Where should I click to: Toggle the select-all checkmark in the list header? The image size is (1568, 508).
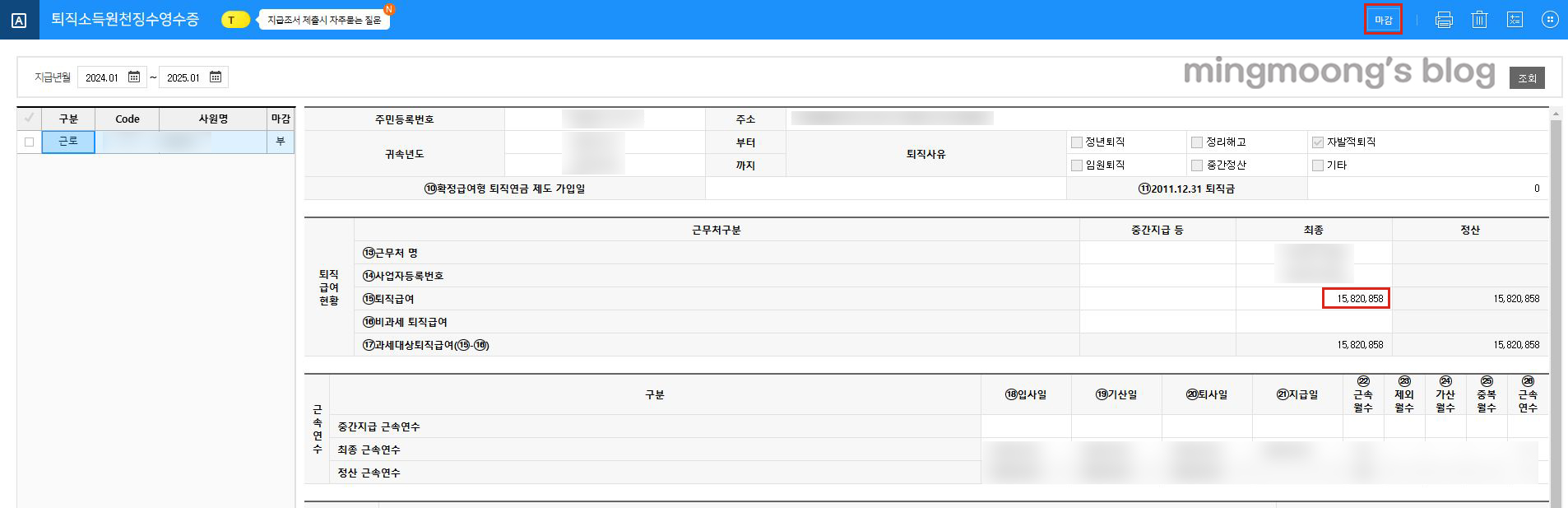[x=30, y=119]
